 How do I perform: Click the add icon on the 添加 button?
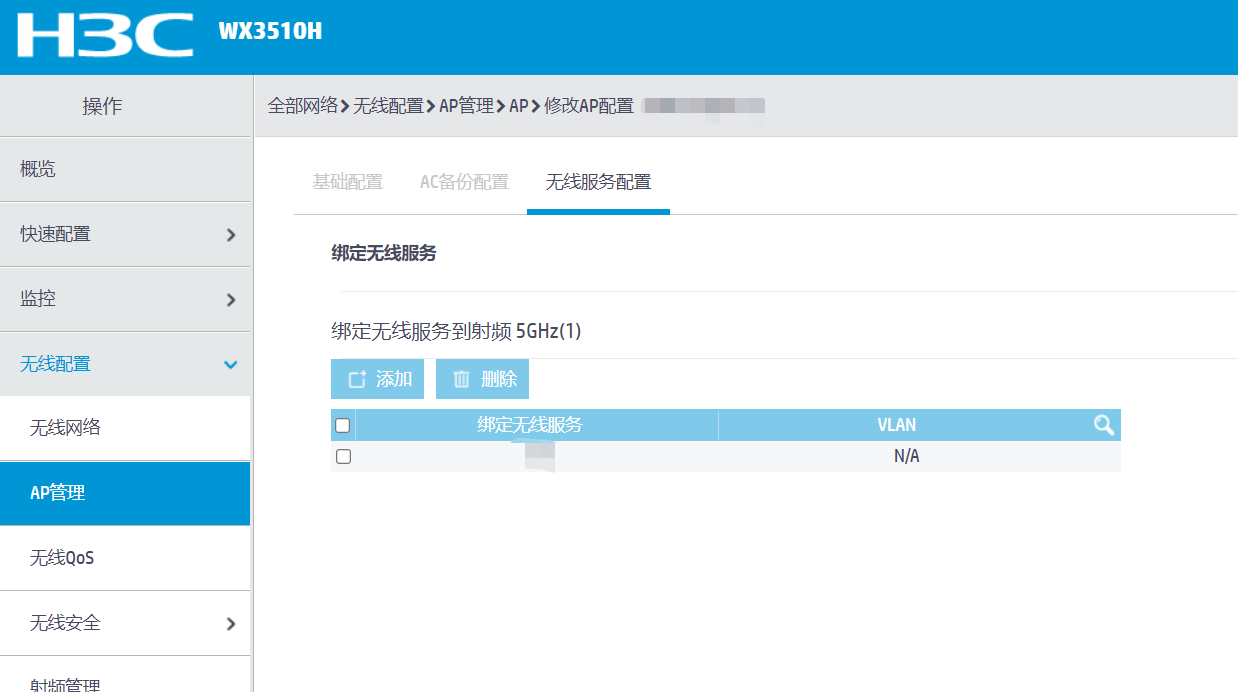[357, 378]
